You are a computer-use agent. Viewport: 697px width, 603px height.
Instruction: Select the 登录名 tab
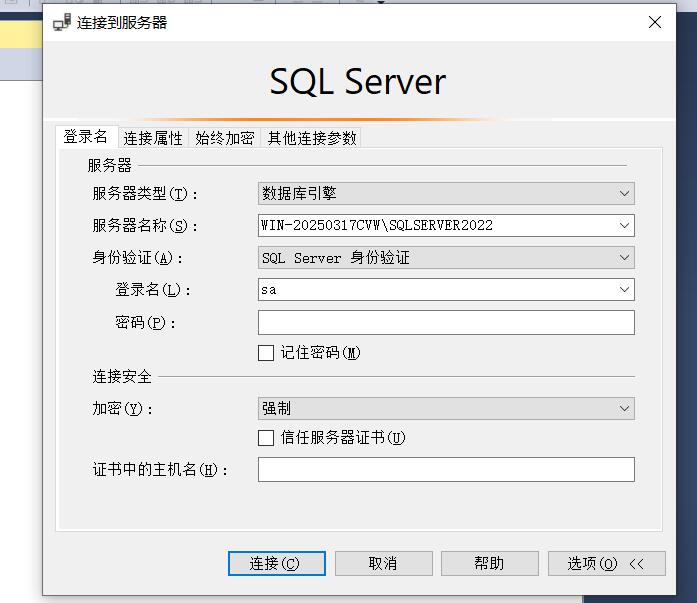click(x=86, y=136)
